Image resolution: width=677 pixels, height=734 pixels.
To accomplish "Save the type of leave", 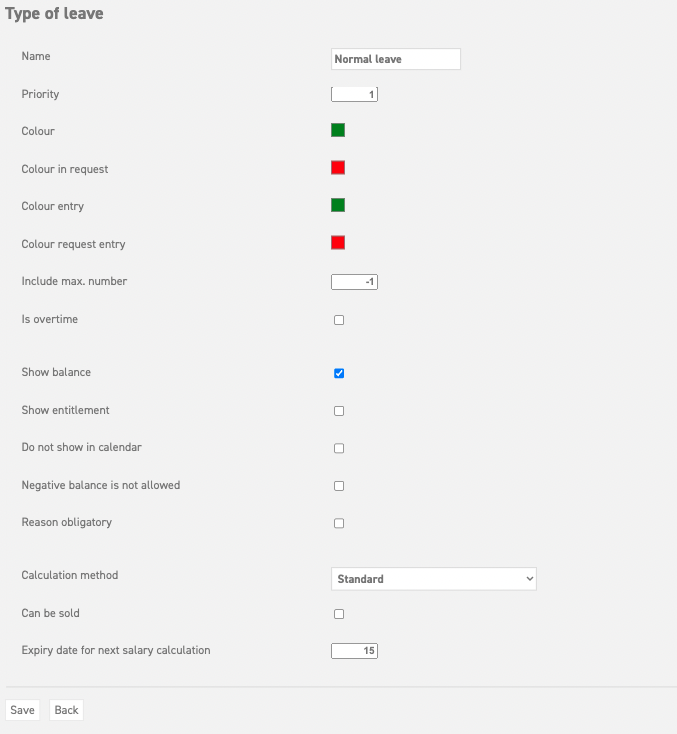I will (22, 710).
